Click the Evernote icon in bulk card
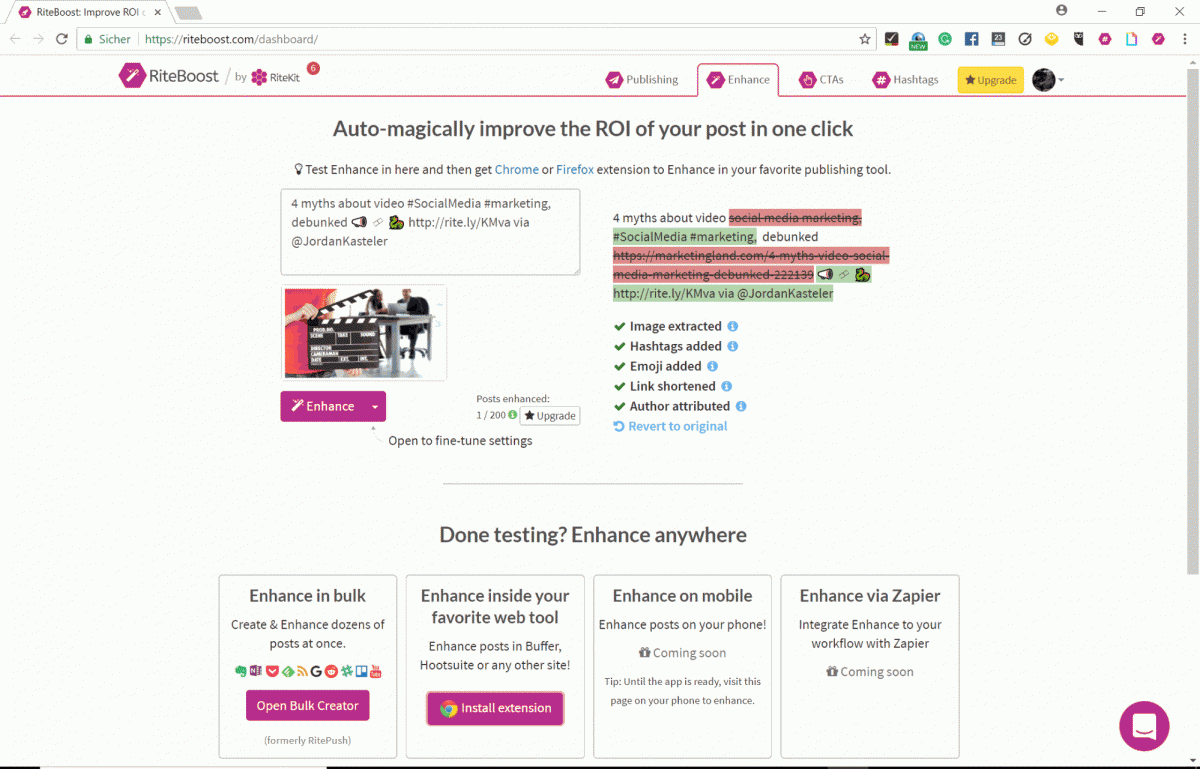The width and height of the screenshot is (1200, 769). coord(241,671)
